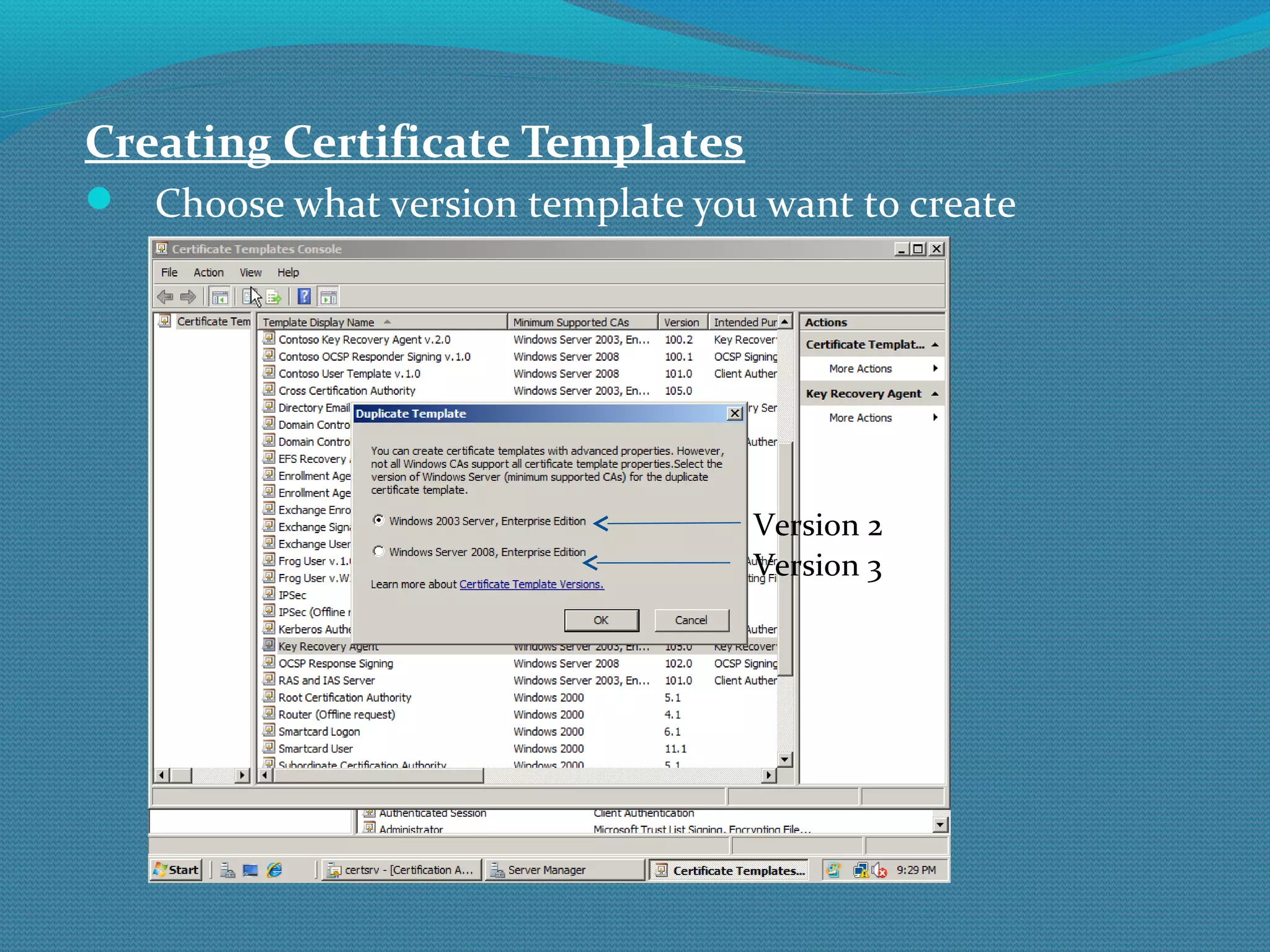Click the icon beside Cross Certification Authority
This screenshot has height=952, width=1270.
pyautogui.click(x=269, y=390)
